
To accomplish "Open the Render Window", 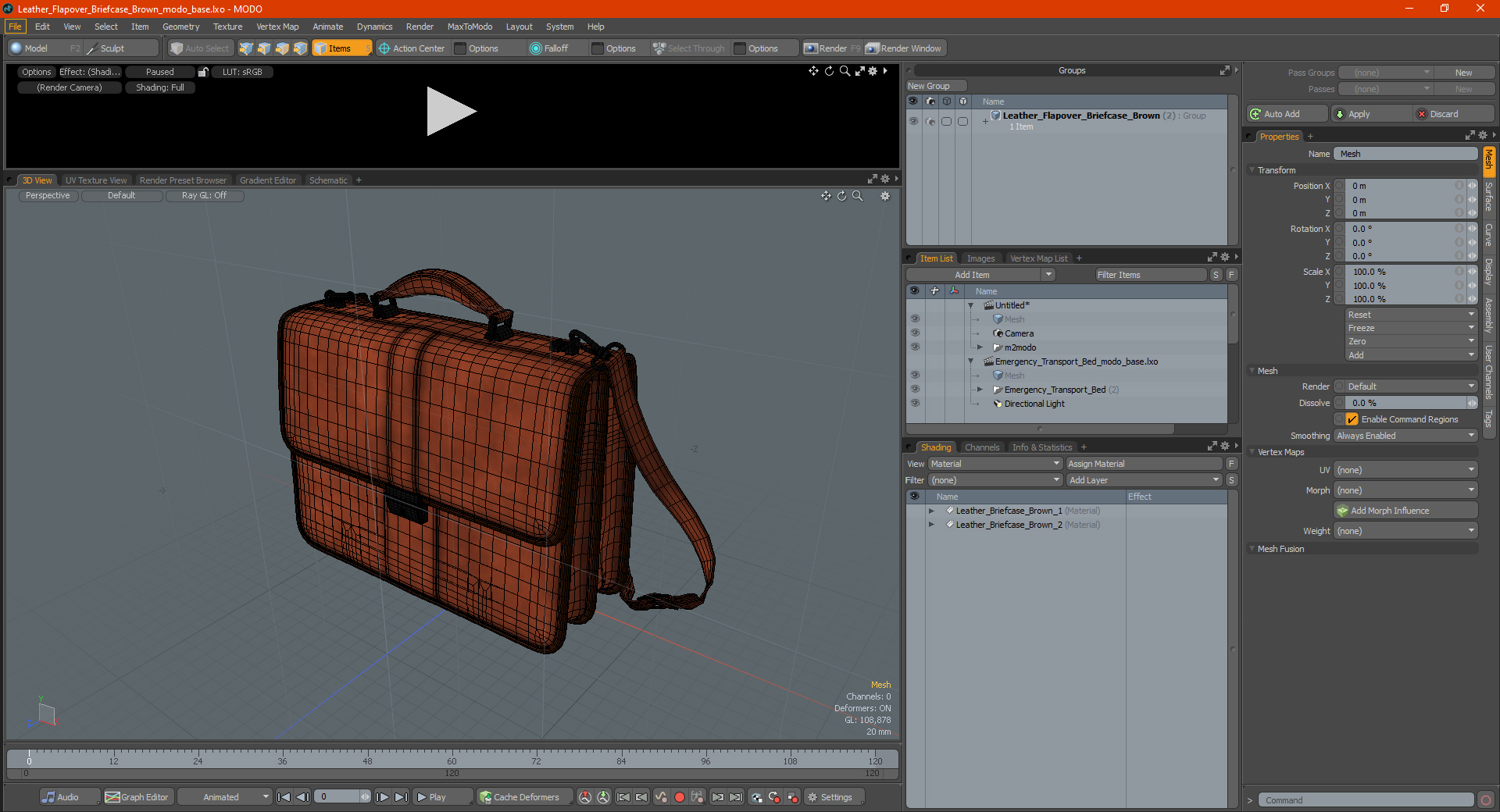I will click(905, 48).
